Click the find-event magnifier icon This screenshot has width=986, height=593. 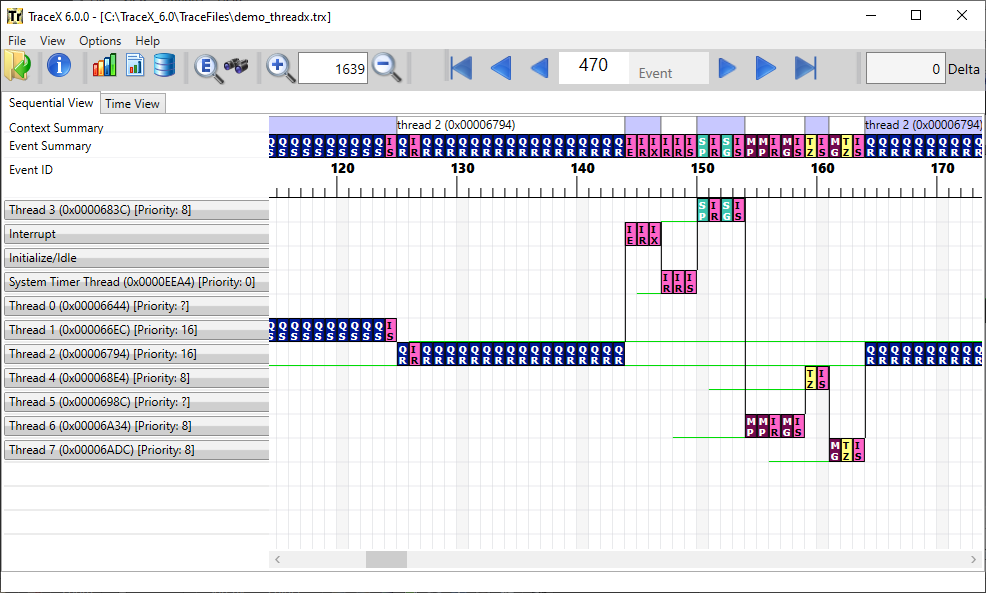pyautogui.click(x=206, y=68)
